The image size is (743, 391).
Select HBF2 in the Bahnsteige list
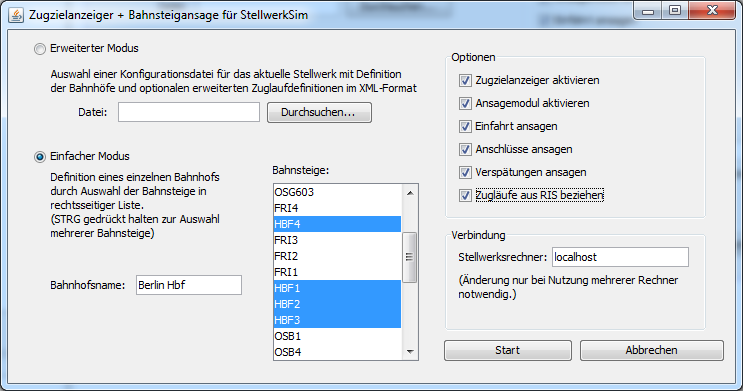click(337, 304)
